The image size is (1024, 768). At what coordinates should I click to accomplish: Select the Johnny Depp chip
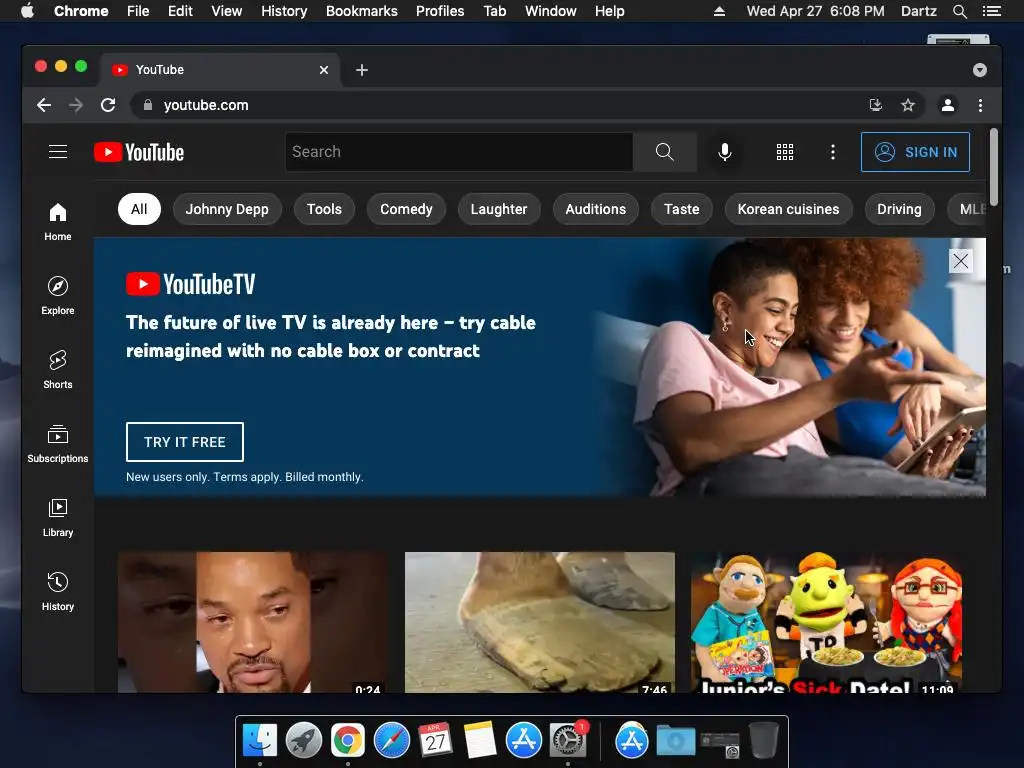coord(227,209)
